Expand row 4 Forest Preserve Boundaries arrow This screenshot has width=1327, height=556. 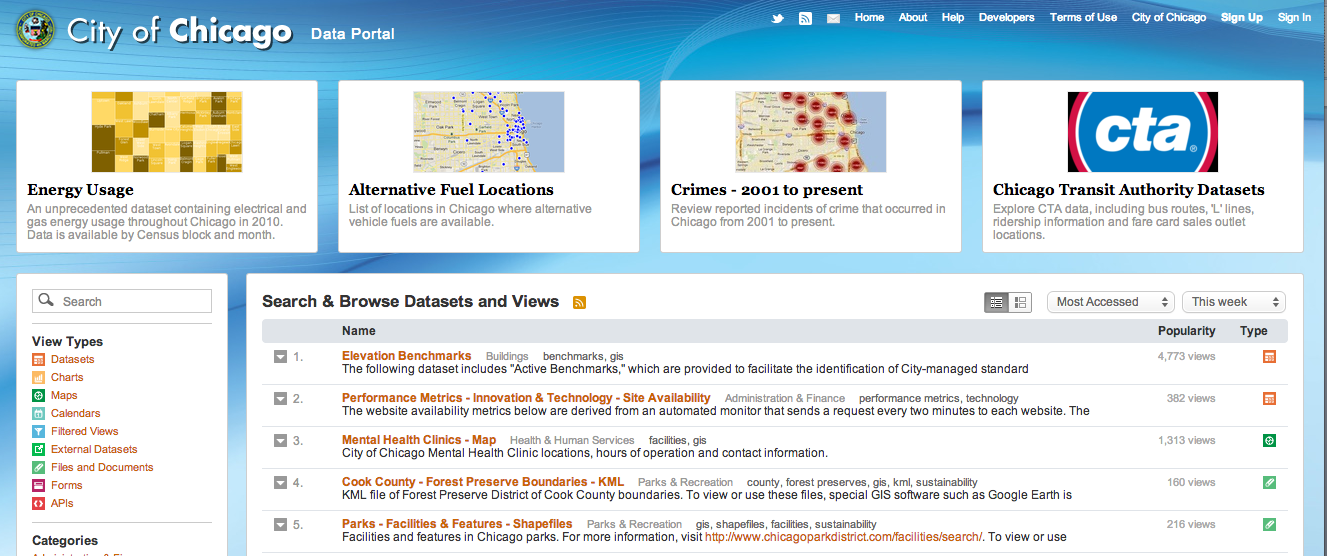281,482
